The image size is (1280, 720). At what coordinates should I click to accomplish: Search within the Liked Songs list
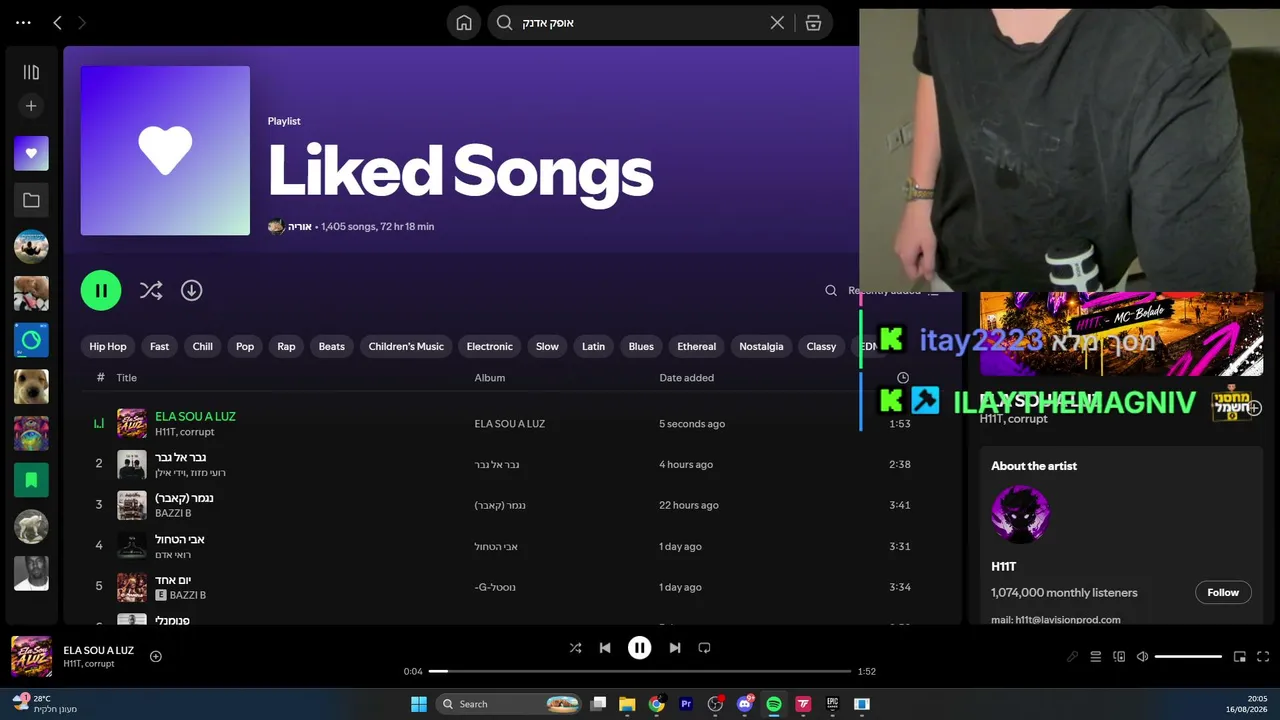tap(830, 291)
